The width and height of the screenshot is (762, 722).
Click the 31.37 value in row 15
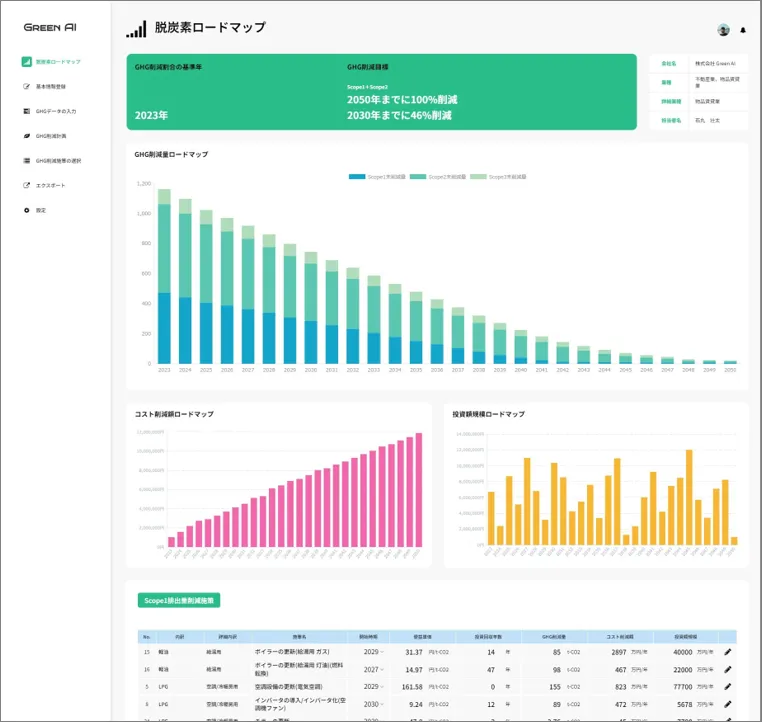(414, 652)
